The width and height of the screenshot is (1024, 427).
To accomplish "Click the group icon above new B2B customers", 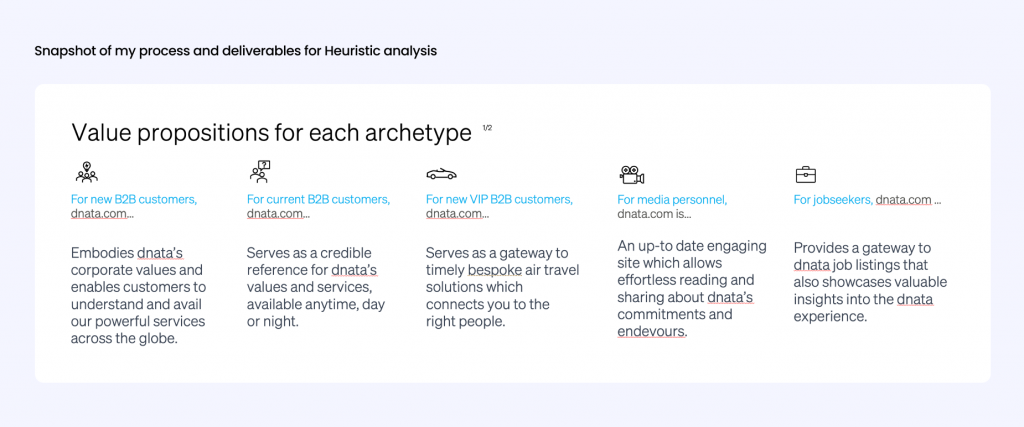I will (86, 172).
